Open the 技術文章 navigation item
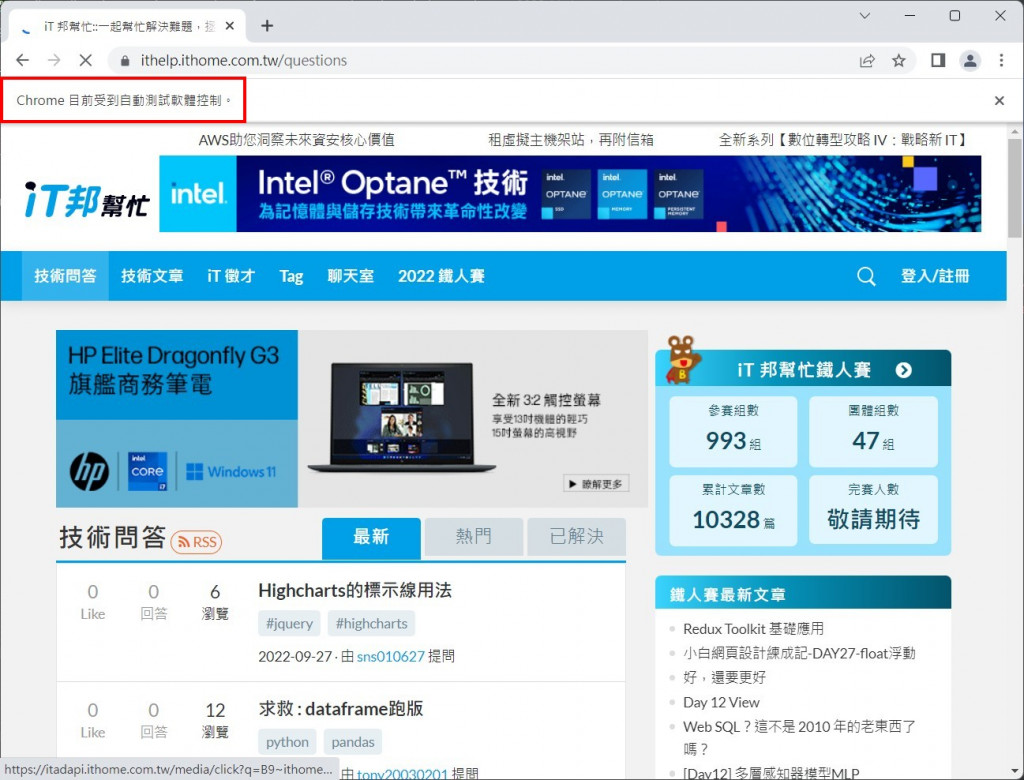 (x=152, y=276)
